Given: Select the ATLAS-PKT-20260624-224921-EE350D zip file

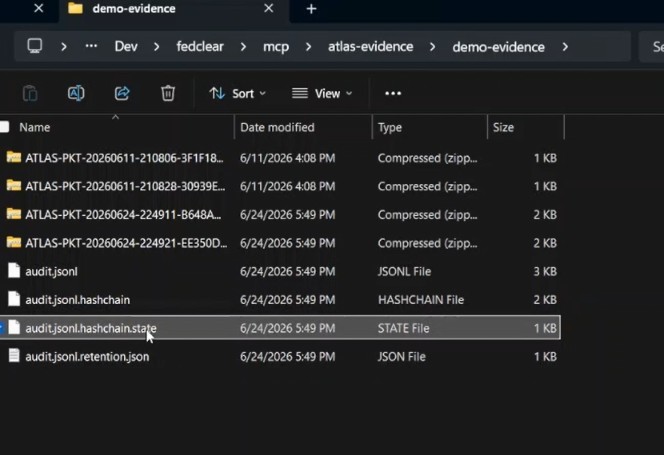Looking at the screenshot, I should point(279,243).
